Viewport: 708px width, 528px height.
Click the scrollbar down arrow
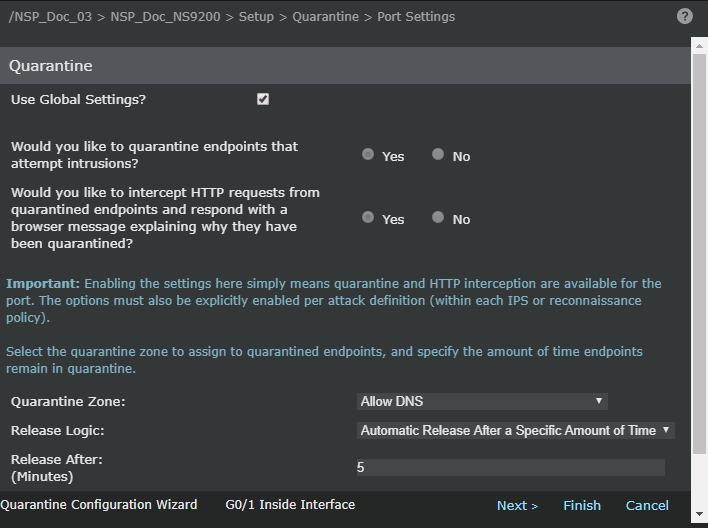click(x=699, y=514)
